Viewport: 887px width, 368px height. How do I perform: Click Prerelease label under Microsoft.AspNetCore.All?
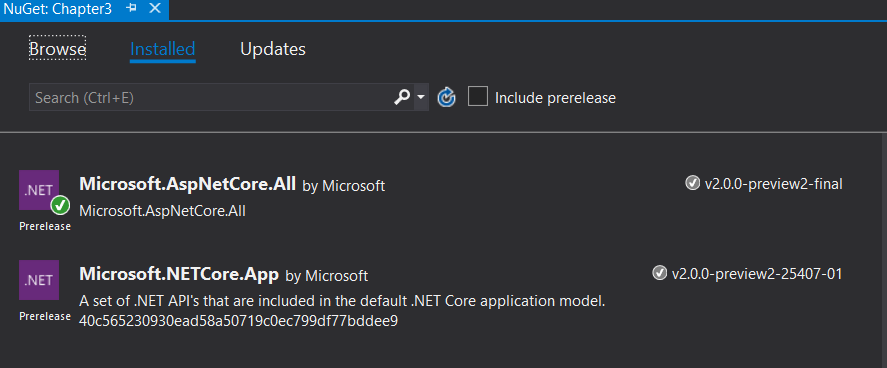[x=45, y=226]
